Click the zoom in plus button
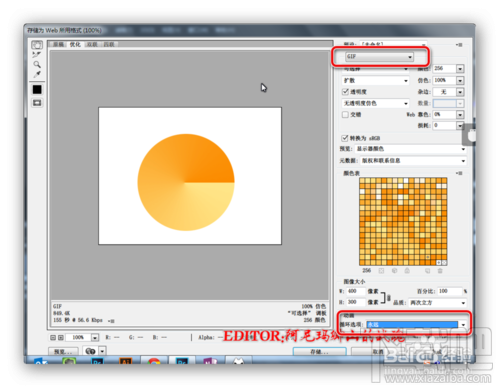The image size is (500, 388). pyautogui.click(x=61, y=338)
